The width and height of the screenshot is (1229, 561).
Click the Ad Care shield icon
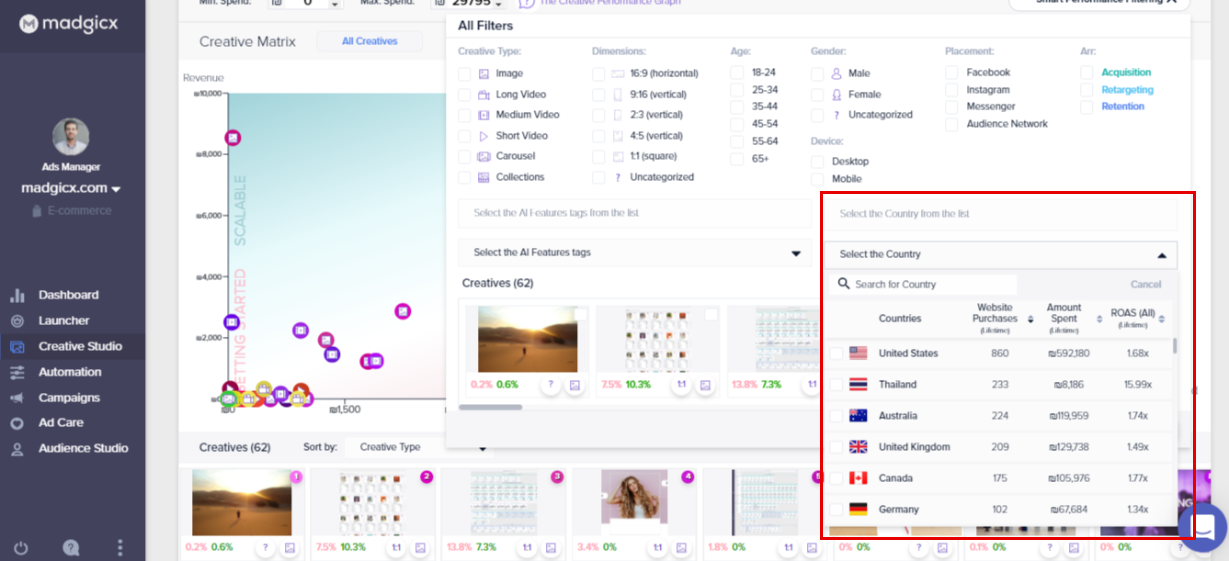(x=17, y=423)
